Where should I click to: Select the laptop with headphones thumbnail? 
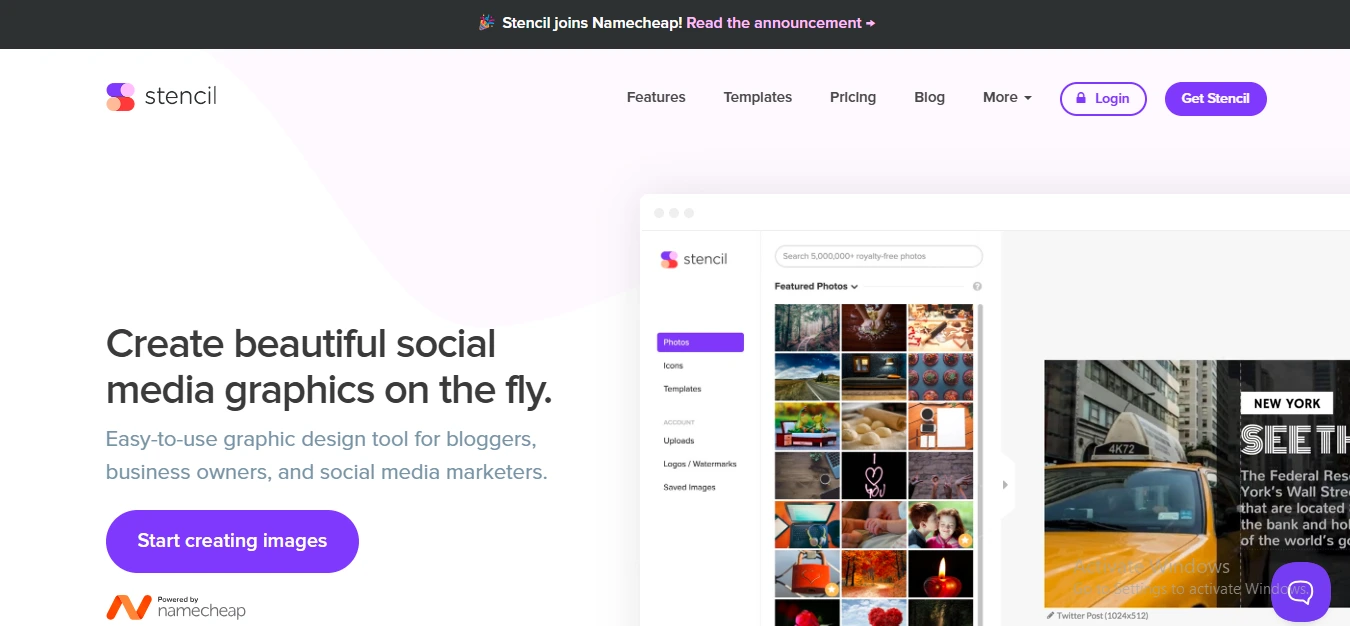807,525
